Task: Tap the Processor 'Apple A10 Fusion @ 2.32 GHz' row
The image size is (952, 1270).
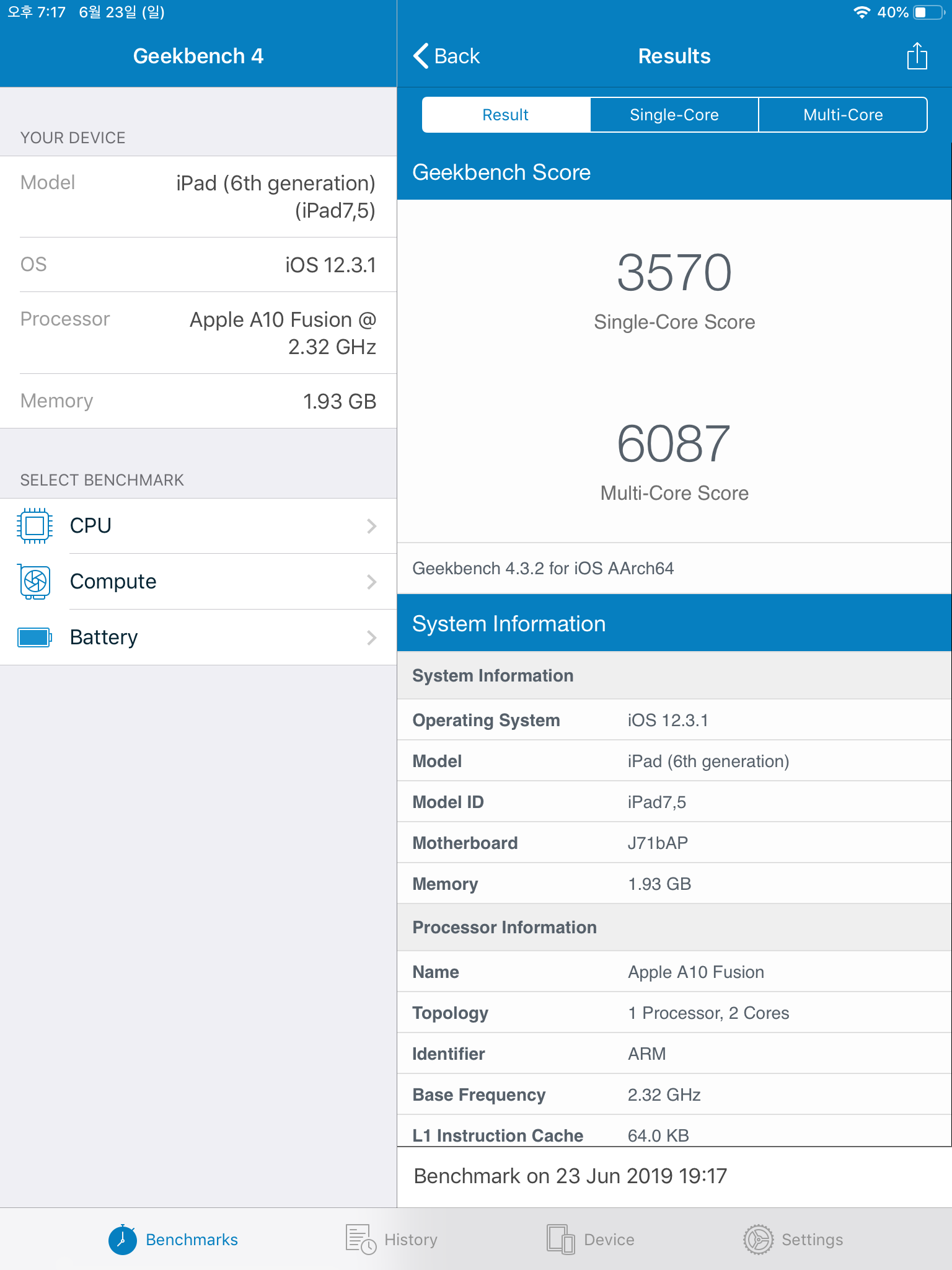Action: pos(198,333)
